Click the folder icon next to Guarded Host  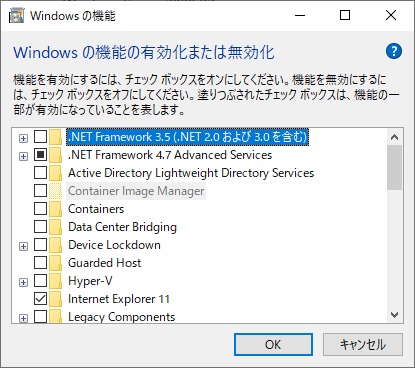[55, 263]
